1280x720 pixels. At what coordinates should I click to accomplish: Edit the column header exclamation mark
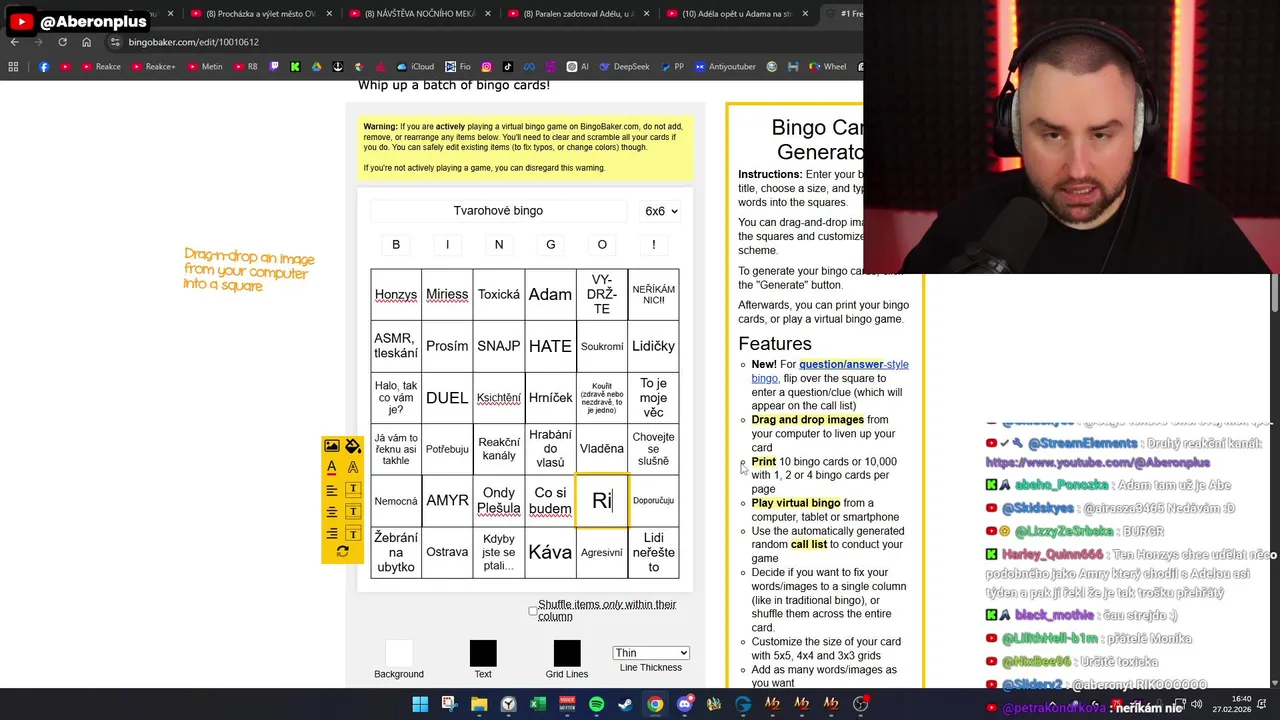(654, 245)
